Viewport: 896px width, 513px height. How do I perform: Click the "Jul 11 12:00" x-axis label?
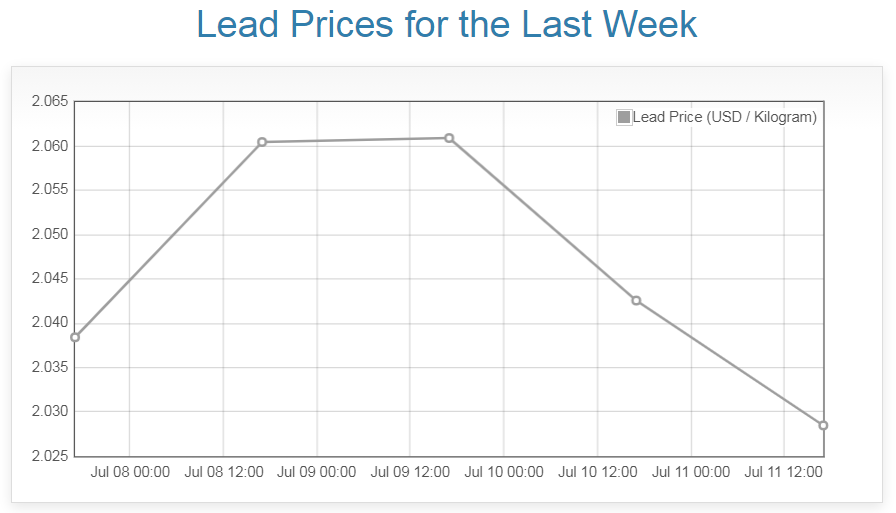coord(784,472)
